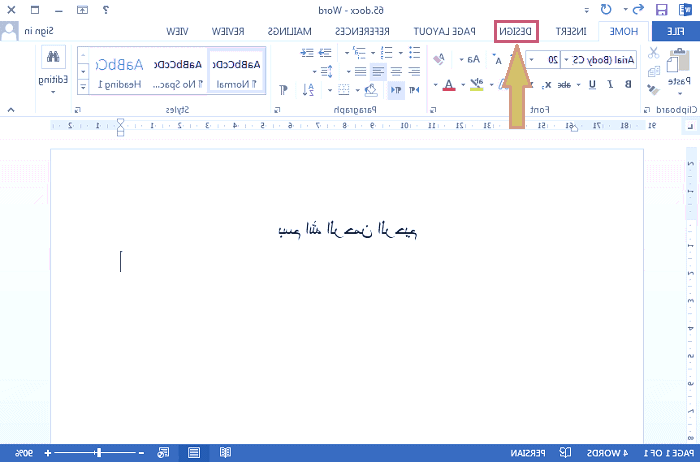Click the Save icon in title bar
This screenshot has height=462, width=700.
[662, 10]
